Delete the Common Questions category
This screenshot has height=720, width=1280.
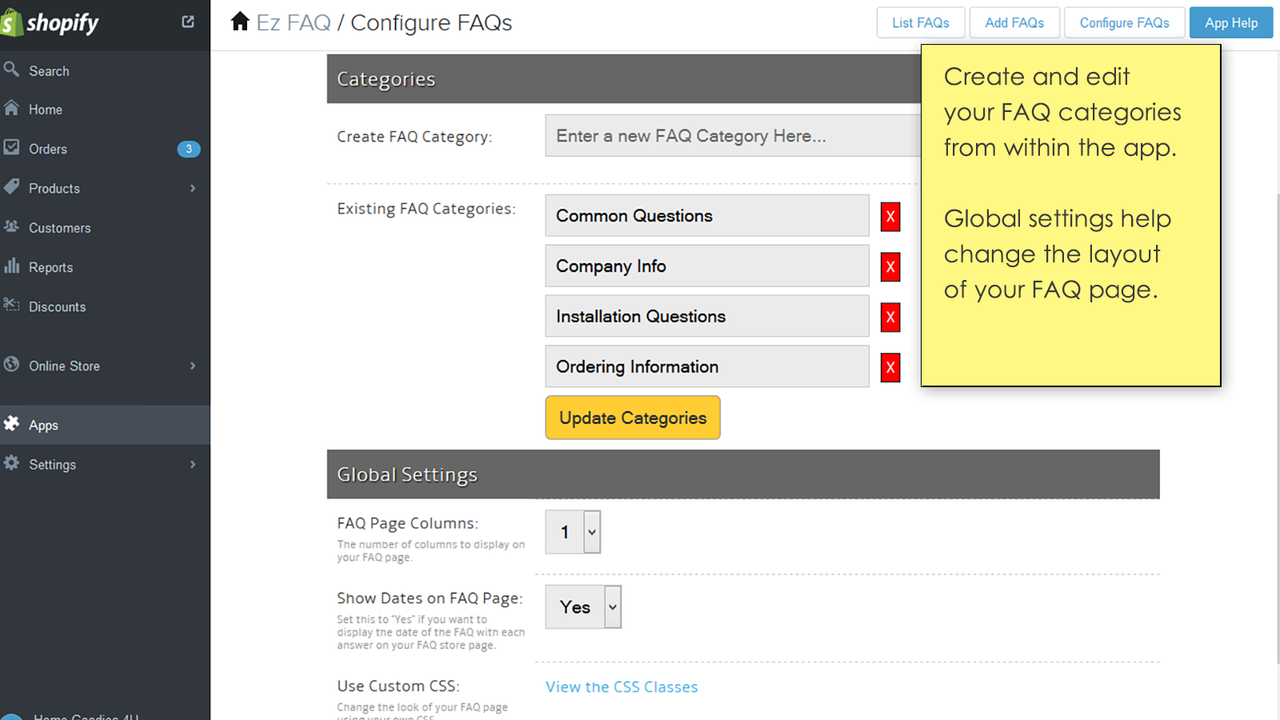pos(890,217)
